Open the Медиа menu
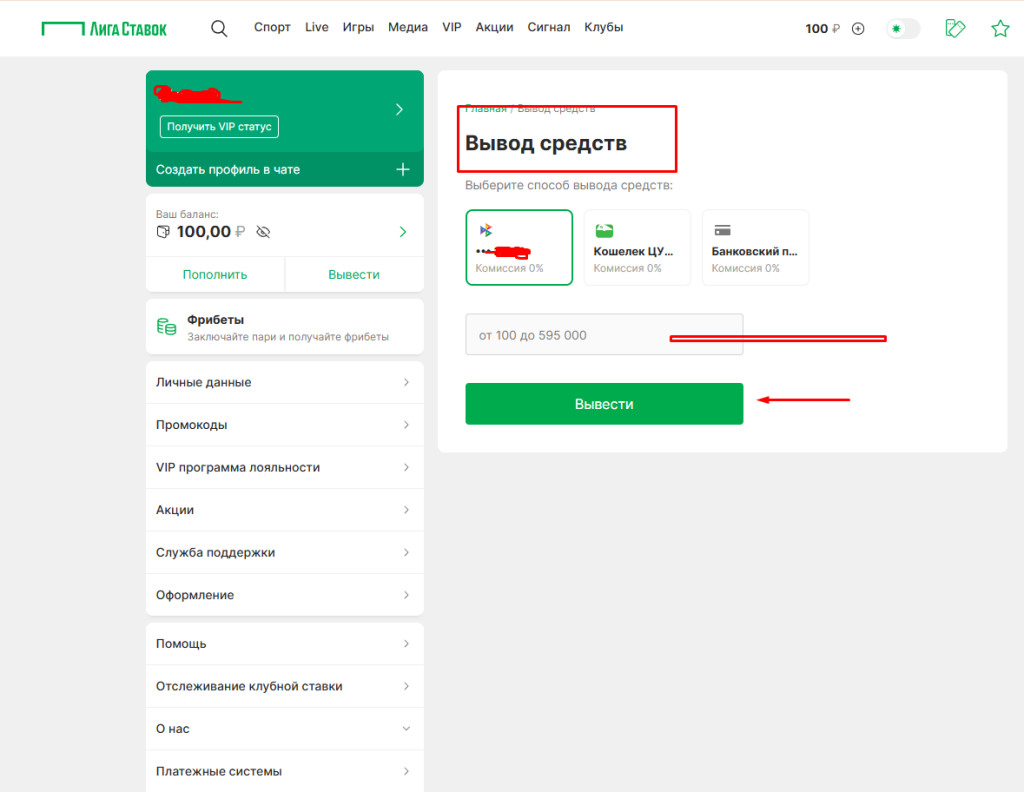The image size is (1024, 792). [x=408, y=27]
